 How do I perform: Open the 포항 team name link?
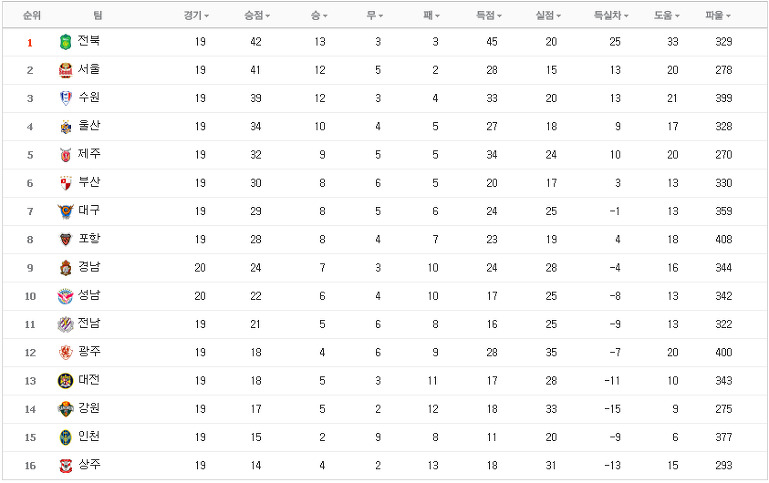89,239
